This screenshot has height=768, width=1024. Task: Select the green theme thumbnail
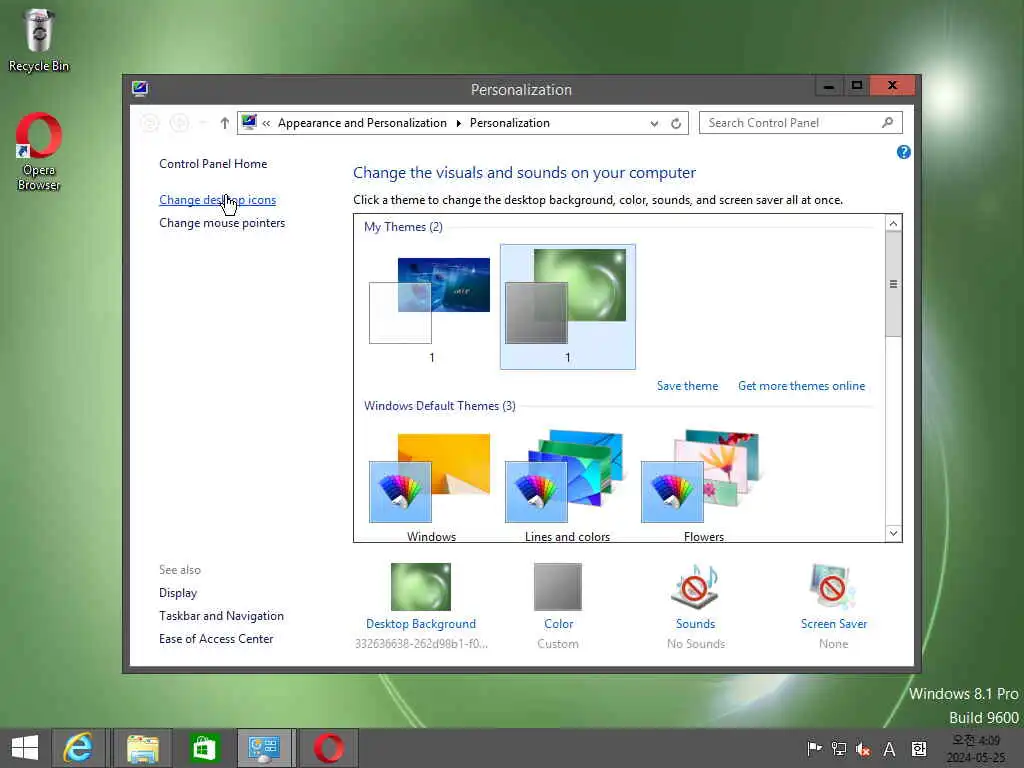(x=568, y=307)
